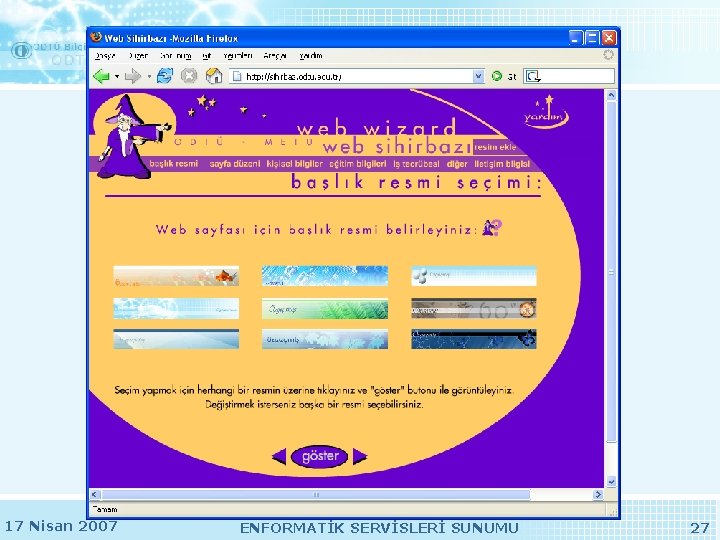720x540 pixels.
Task: Open the Araçlar menu
Action: click(275, 56)
